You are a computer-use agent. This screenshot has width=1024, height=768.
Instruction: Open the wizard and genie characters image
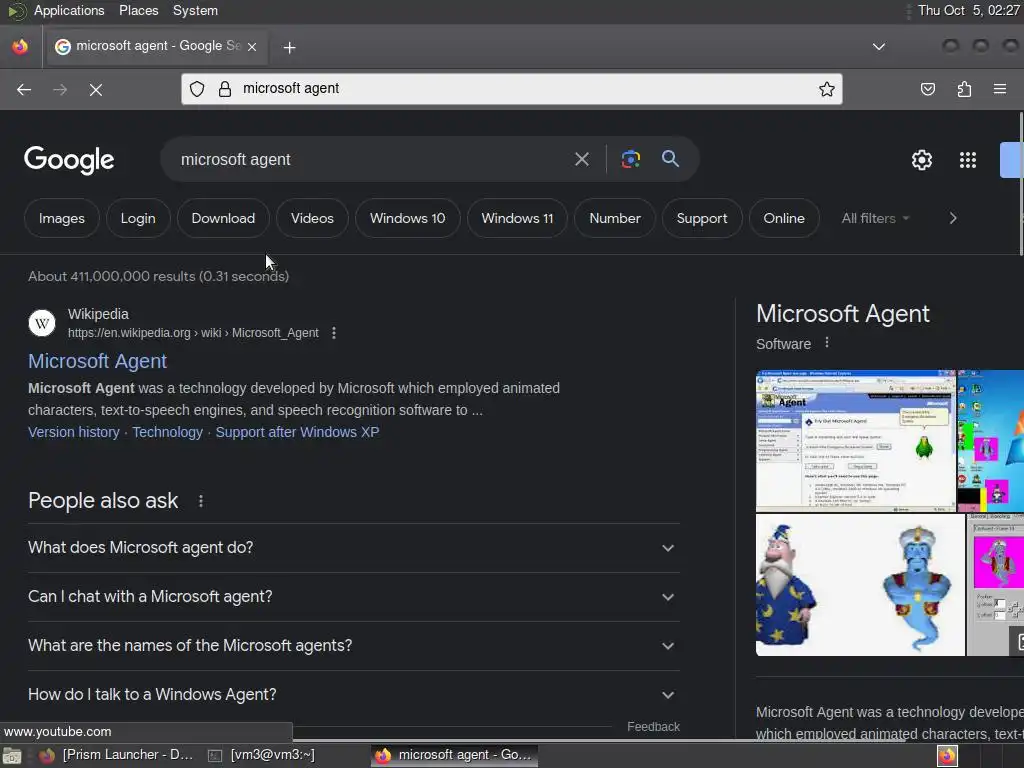click(x=860, y=585)
